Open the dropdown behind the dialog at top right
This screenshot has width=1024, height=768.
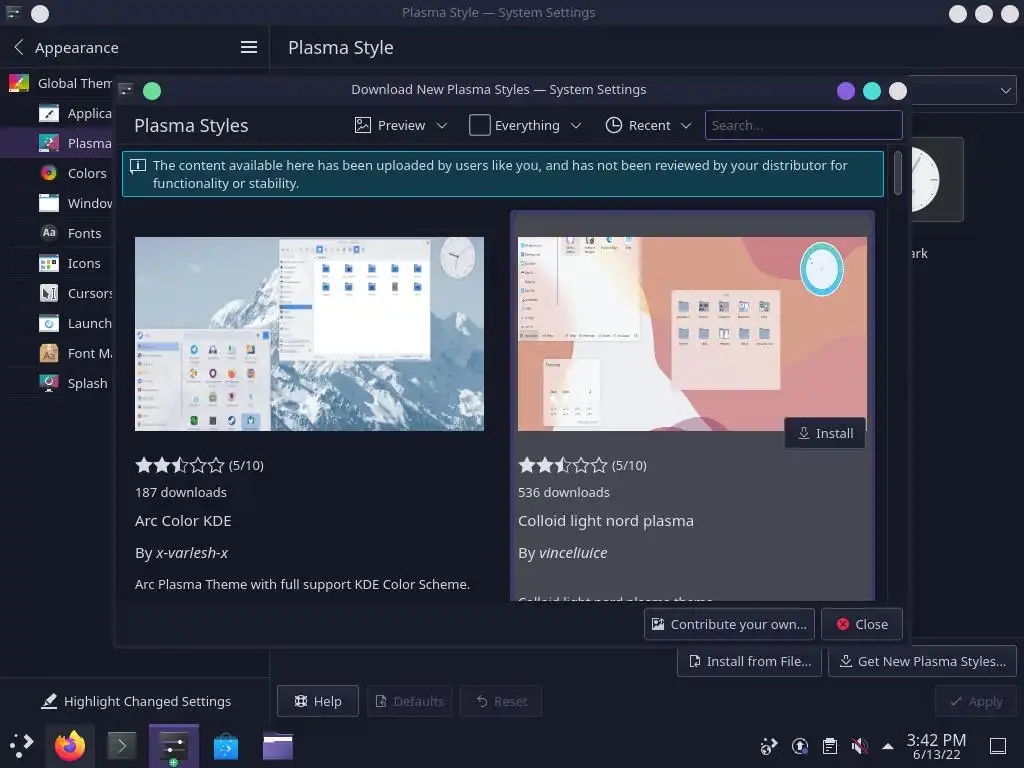[964, 90]
